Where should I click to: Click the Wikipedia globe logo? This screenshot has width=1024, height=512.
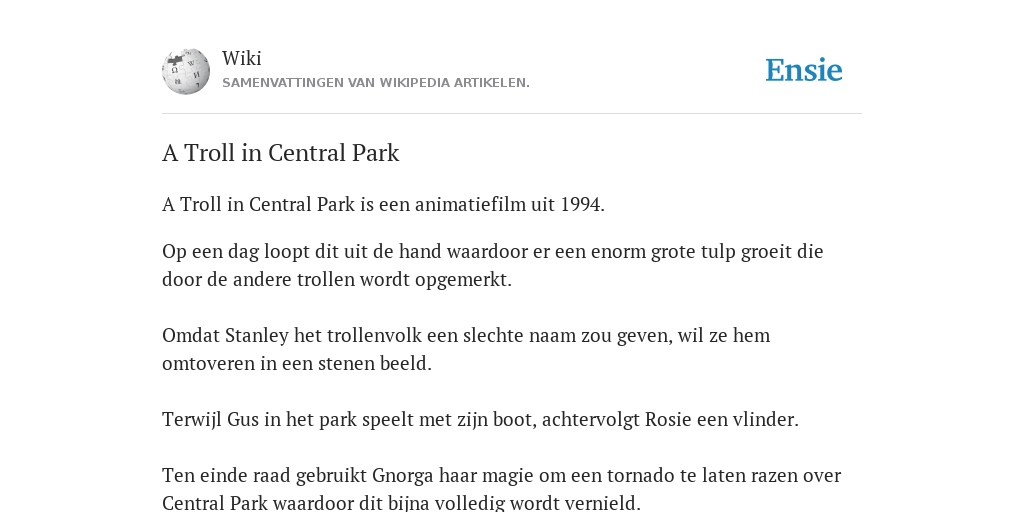pos(186,71)
